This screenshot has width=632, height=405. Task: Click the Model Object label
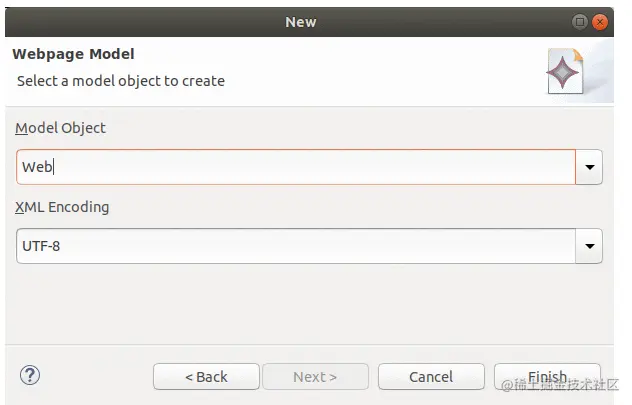click(x=60, y=128)
